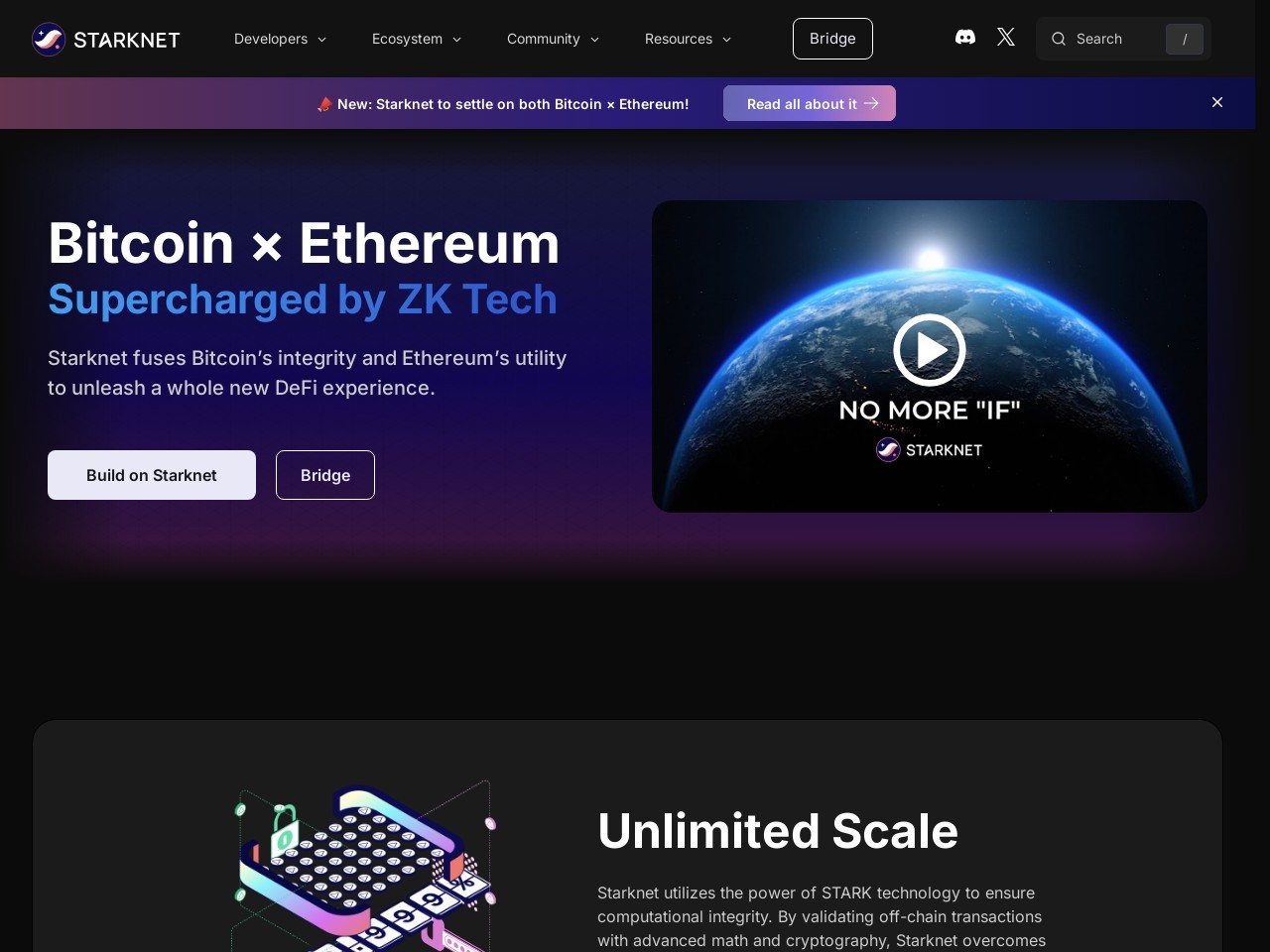Open the X (Twitter) icon link
1270x952 pixels.
(1006, 38)
